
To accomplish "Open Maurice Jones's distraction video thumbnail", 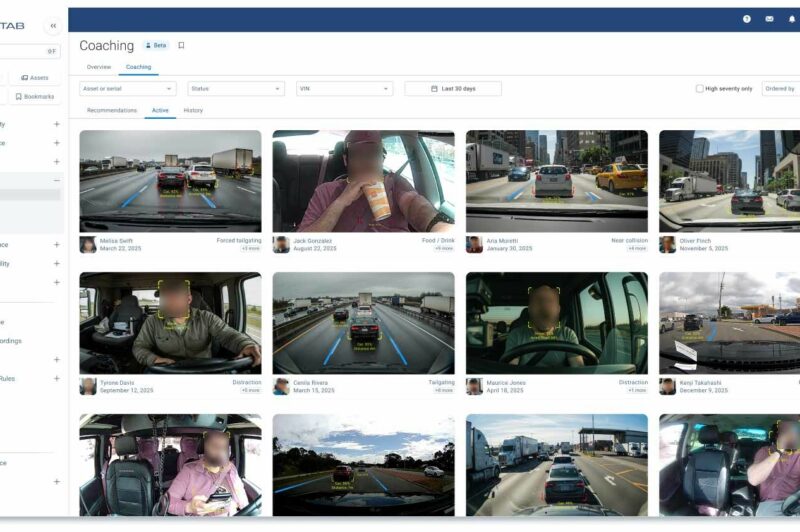I will [557, 323].
